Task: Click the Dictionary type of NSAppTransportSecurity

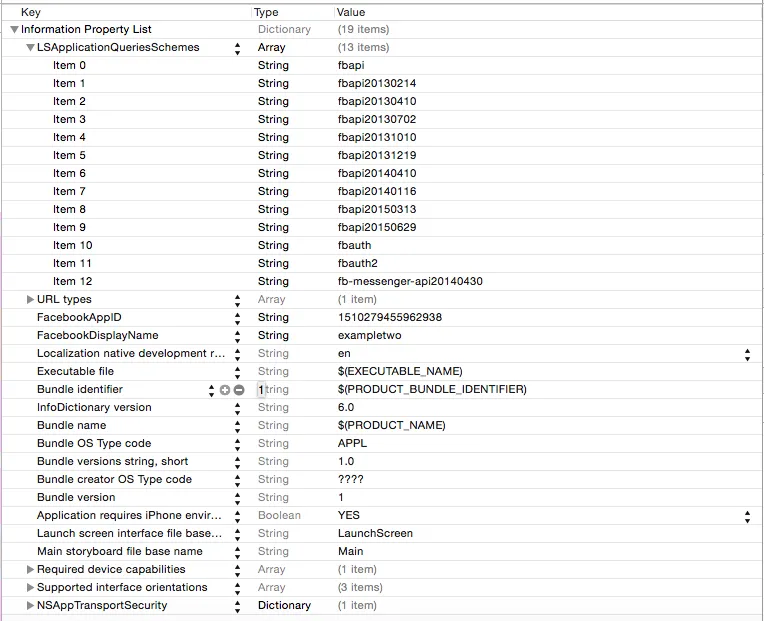Action: [284, 605]
